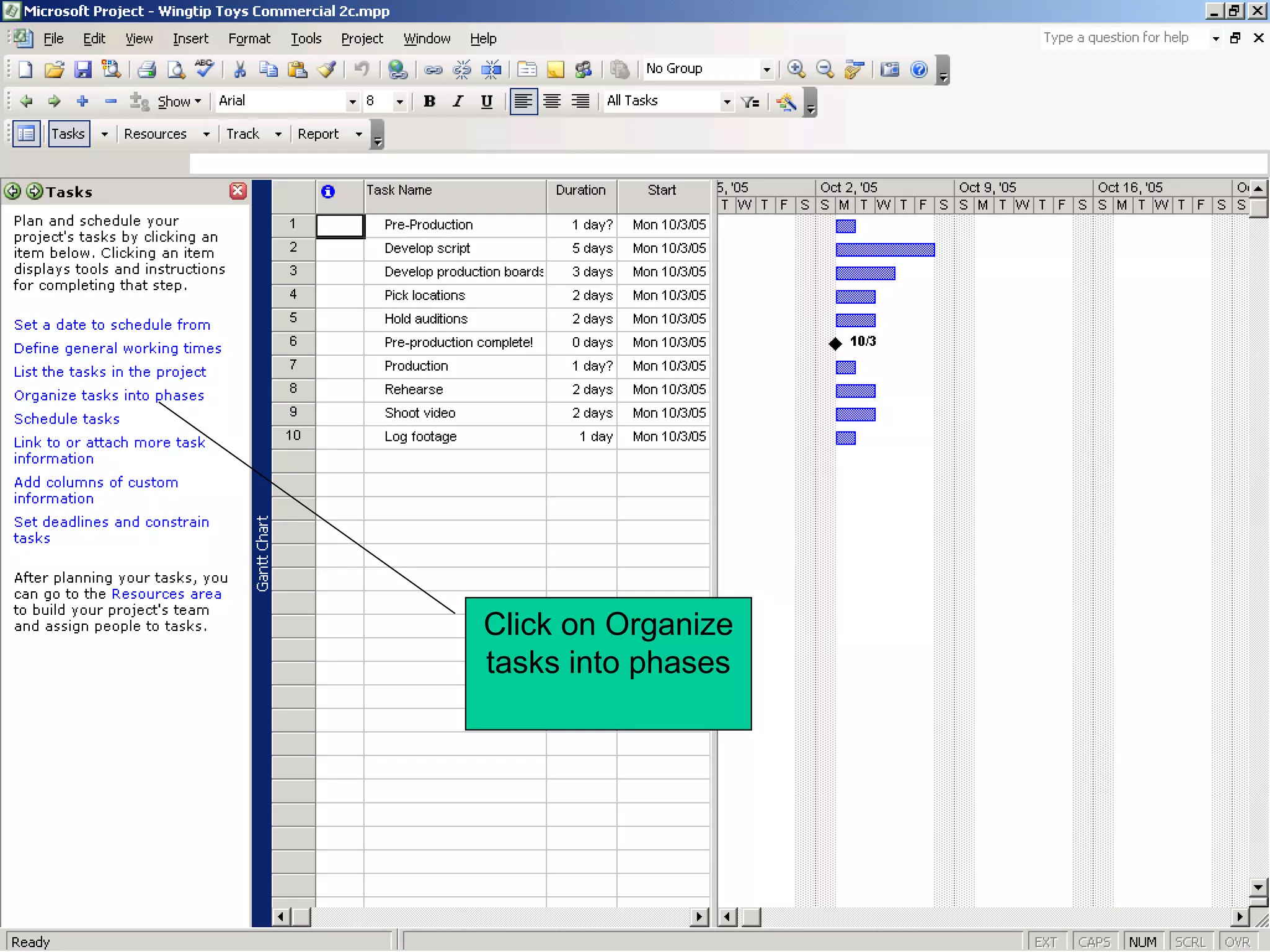Click Set deadlines and constrain tasks
This screenshot has height=952, width=1270.
point(112,530)
